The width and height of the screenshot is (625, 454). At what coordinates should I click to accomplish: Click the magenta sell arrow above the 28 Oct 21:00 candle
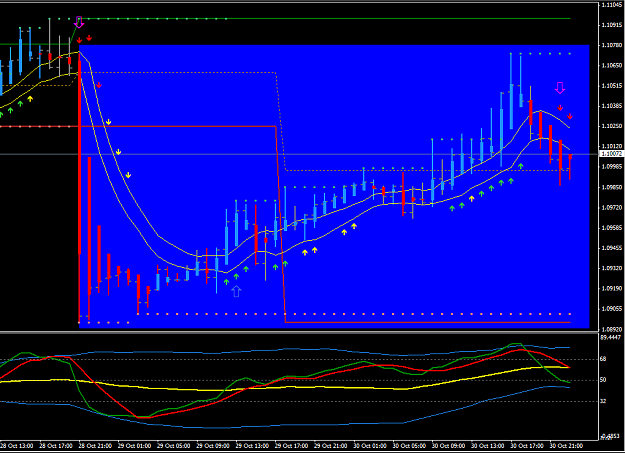point(79,22)
